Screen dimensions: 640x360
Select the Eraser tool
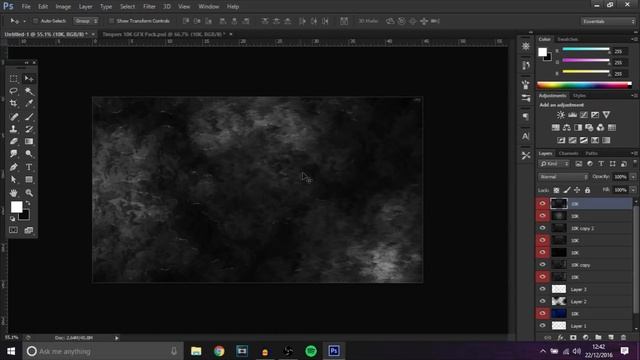coord(13,142)
